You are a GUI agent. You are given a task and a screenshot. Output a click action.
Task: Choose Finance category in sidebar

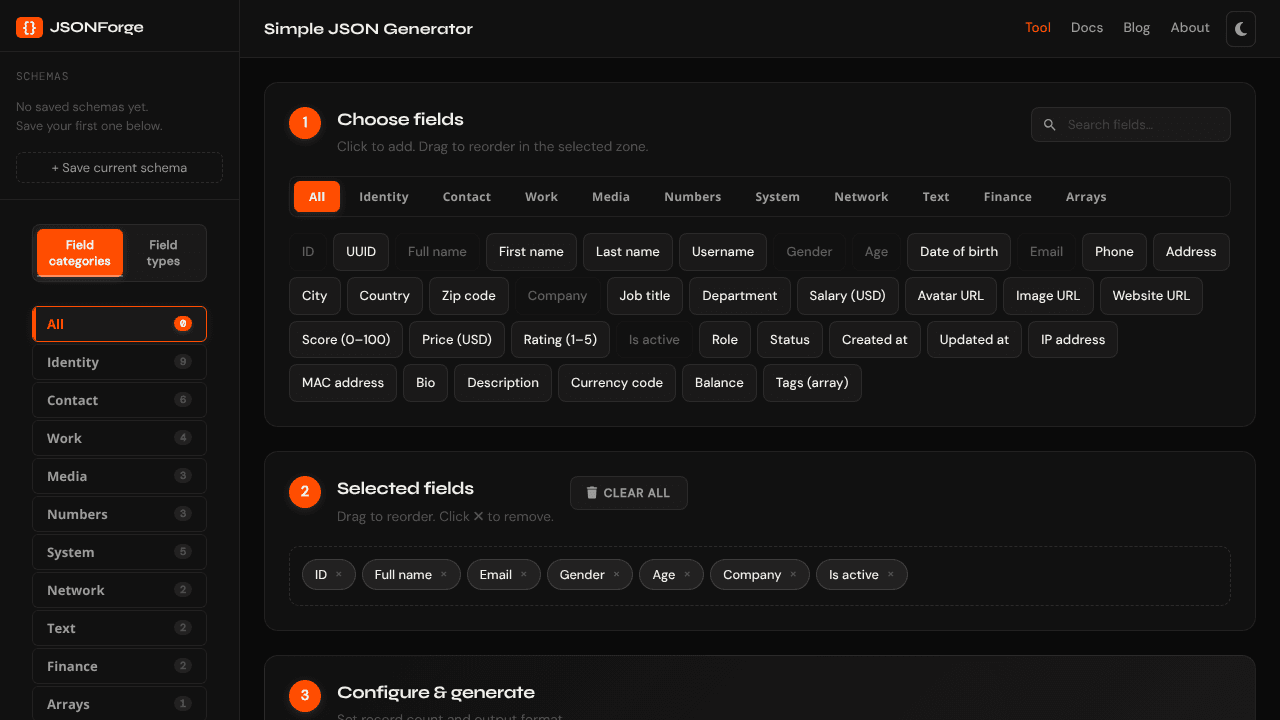click(119, 666)
